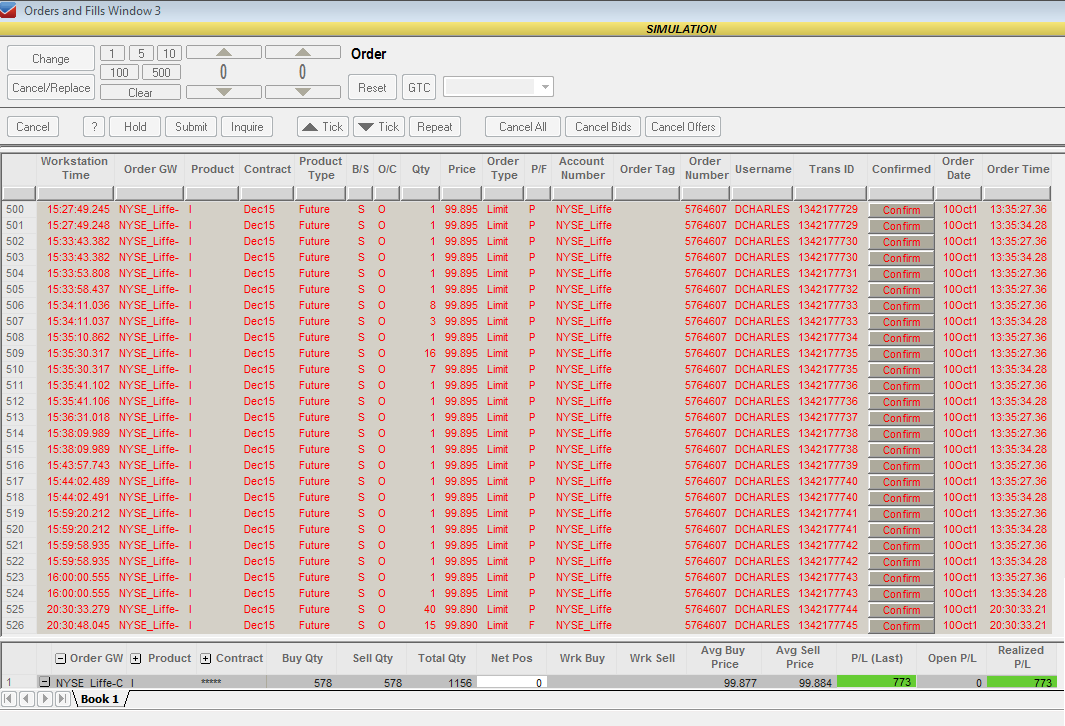
Task: Increase first stepper value with up arrow
Action: click(224, 52)
